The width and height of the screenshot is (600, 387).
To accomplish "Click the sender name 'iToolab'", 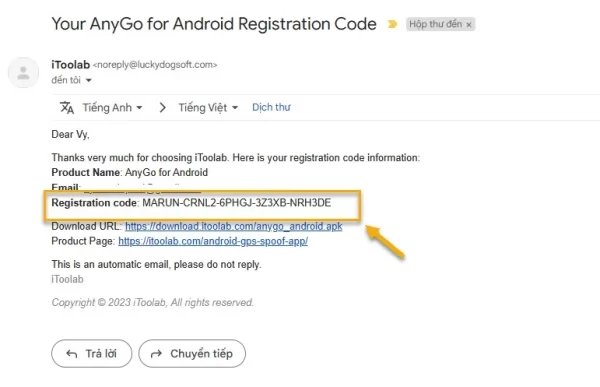I will click(x=70, y=65).
